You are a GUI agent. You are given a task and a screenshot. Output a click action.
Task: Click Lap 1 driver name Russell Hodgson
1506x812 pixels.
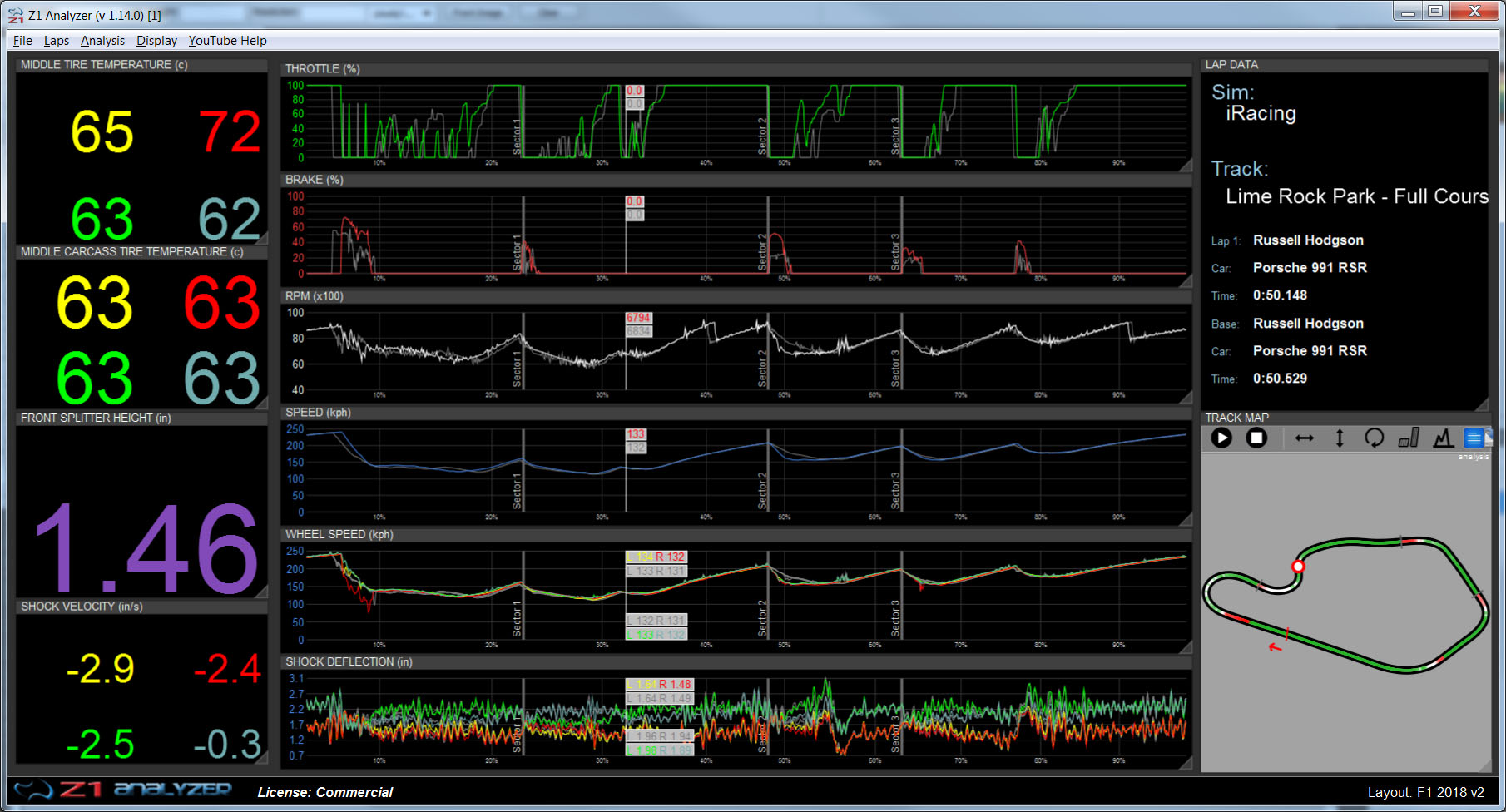(x=1308, y=240)
